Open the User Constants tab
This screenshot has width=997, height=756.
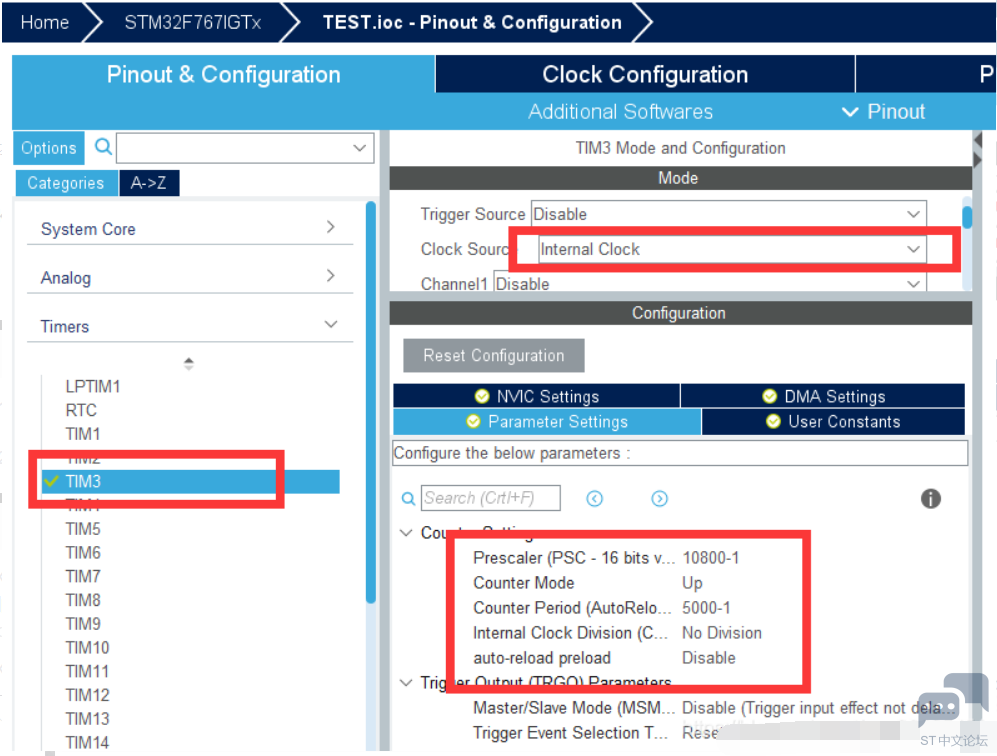pyautogui.click(x=833, y=422)
